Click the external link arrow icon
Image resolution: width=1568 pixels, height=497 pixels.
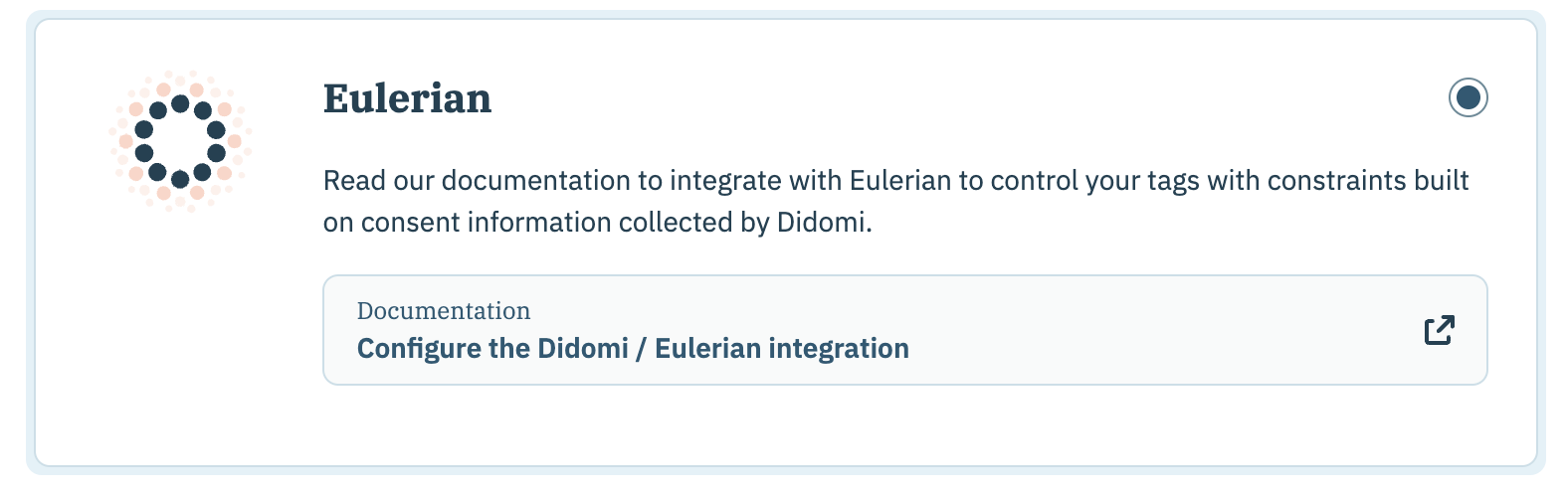click(1439, 330)
